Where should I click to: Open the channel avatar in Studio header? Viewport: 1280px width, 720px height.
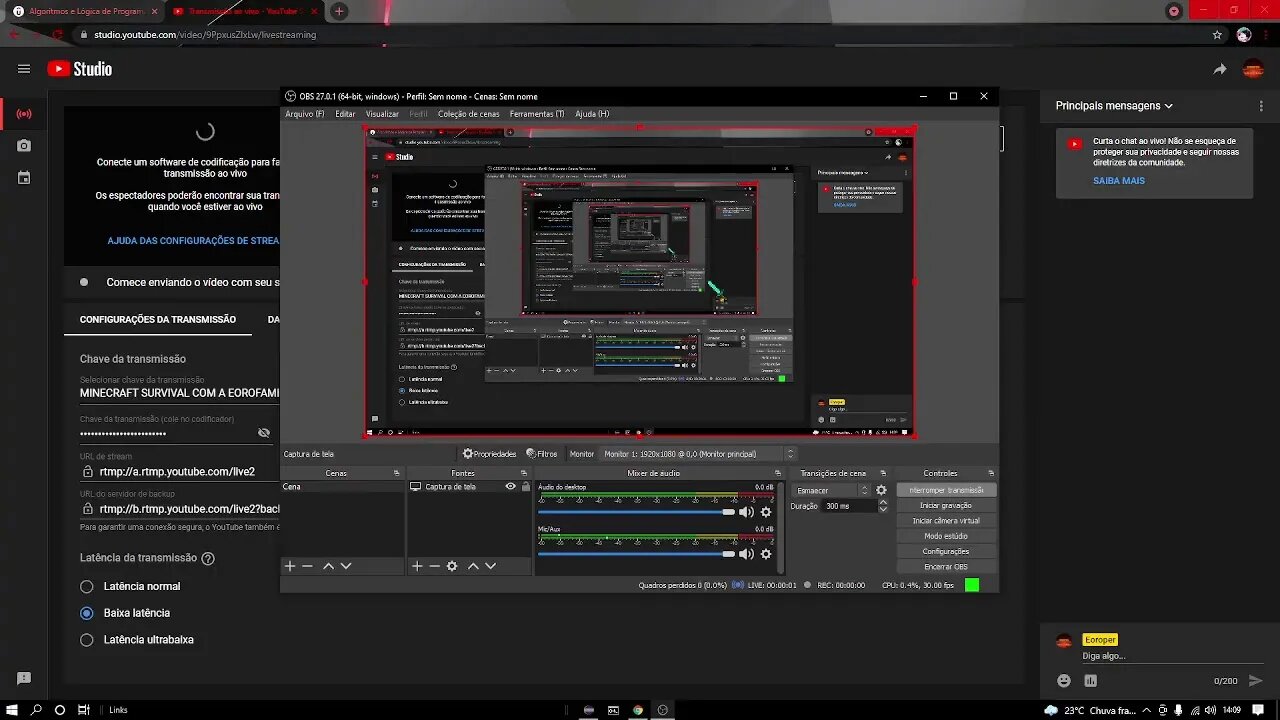[x=1253, y=69]
